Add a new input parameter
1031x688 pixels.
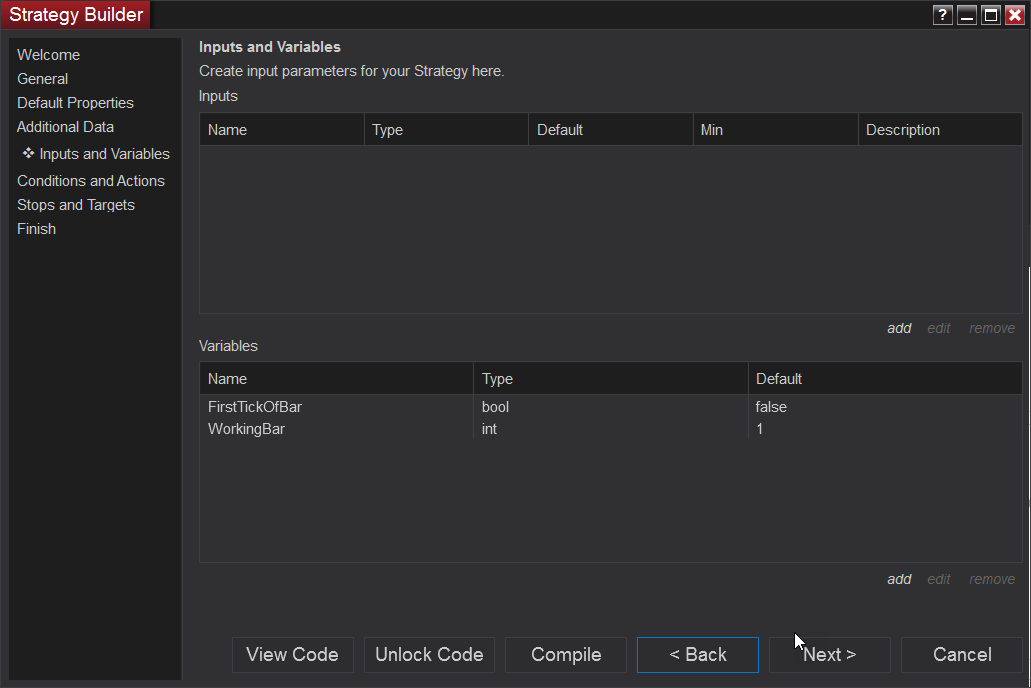point(899,328)
